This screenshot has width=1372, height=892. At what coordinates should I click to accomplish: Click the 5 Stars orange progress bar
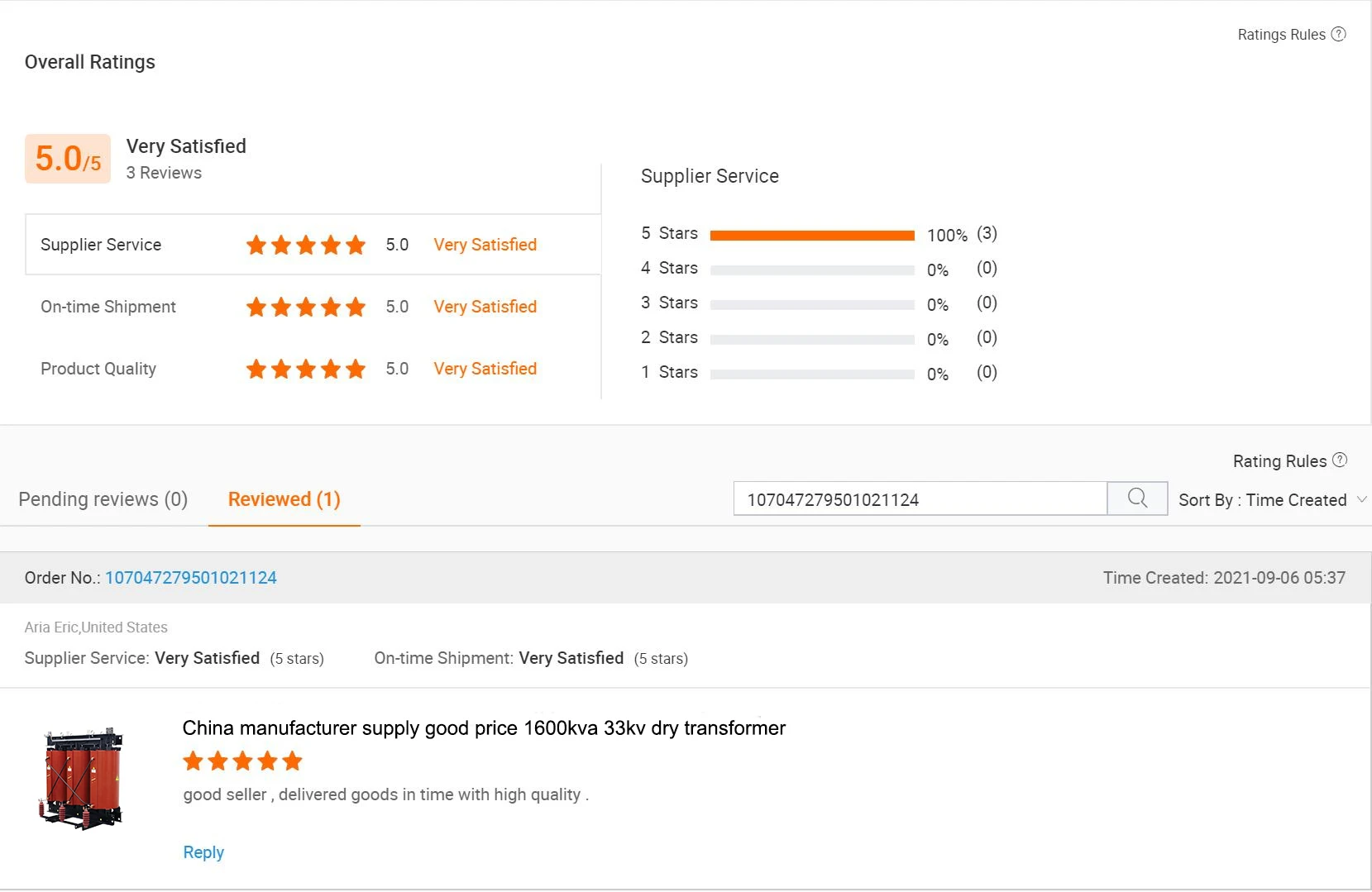[811, 236]
